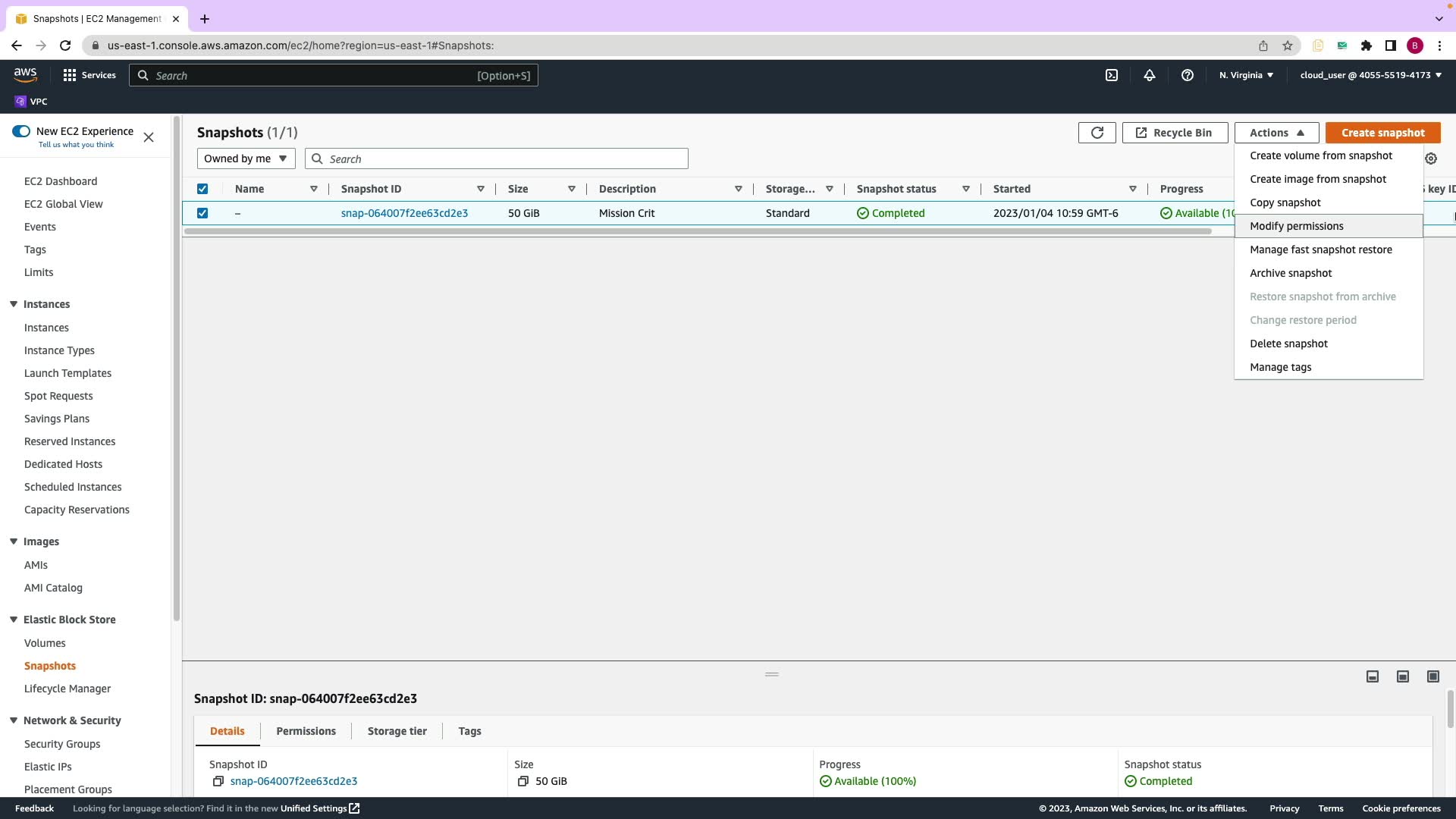The height and width of the screenshot is (819, 1456).
Task: Click the snapshots Search filter field
Action: point(504,158)
